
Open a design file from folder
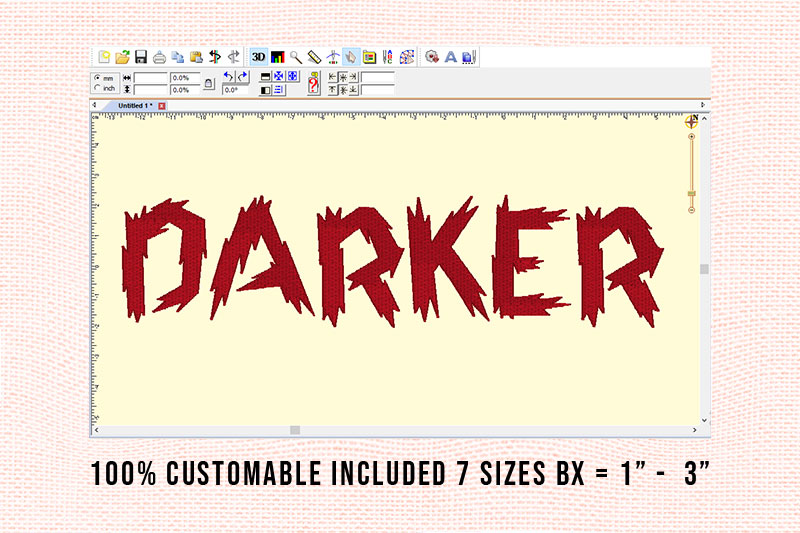[122, 57]
